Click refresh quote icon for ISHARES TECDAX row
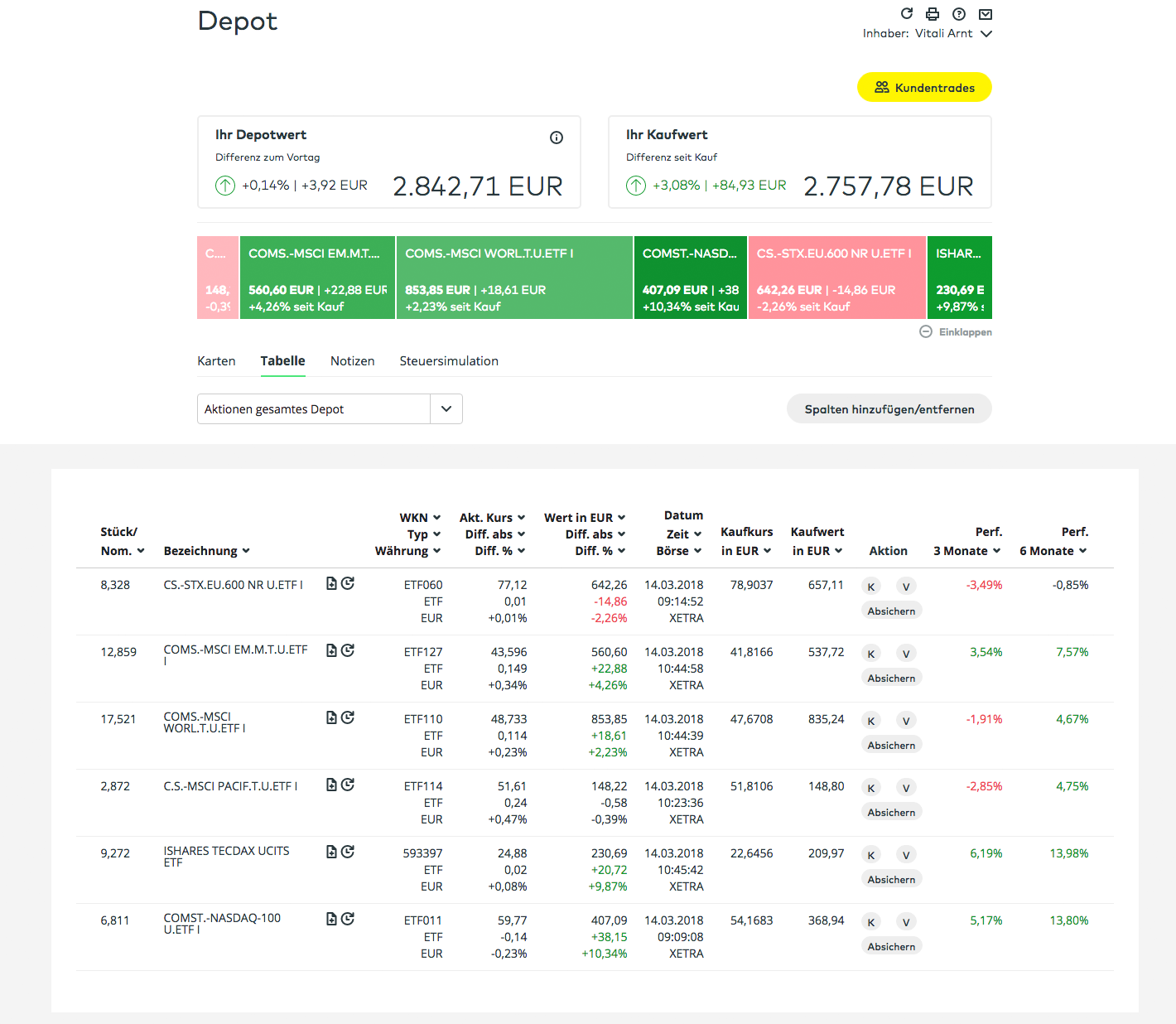The width and height of the screenshot is (1176, 1024). (x=348, y=852)
